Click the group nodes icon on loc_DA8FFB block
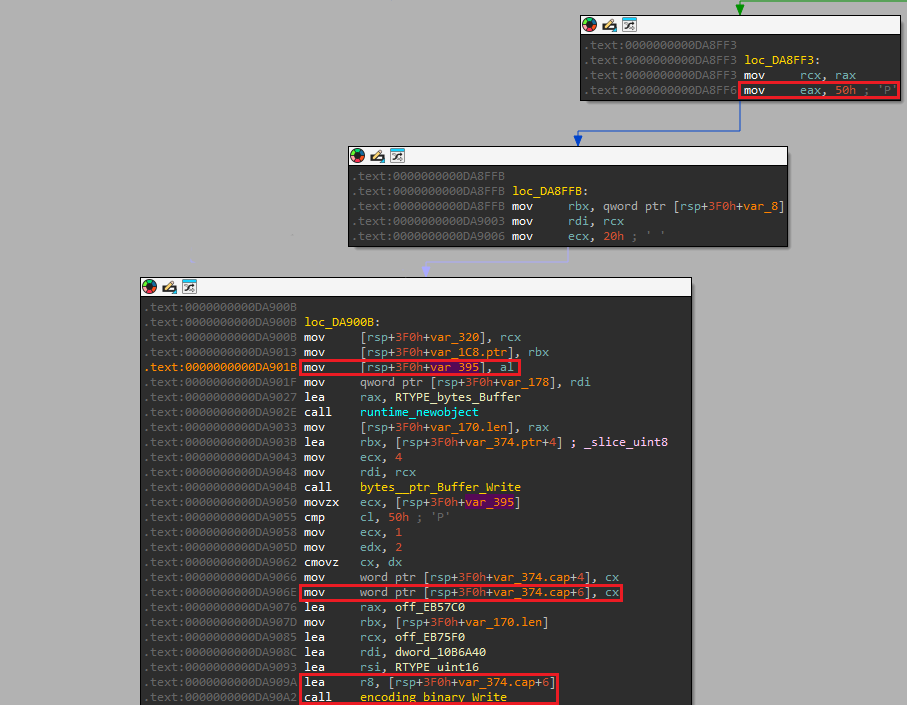Image resolution: width=907 pixels, height=705 pixels. (x=397, y=156)
